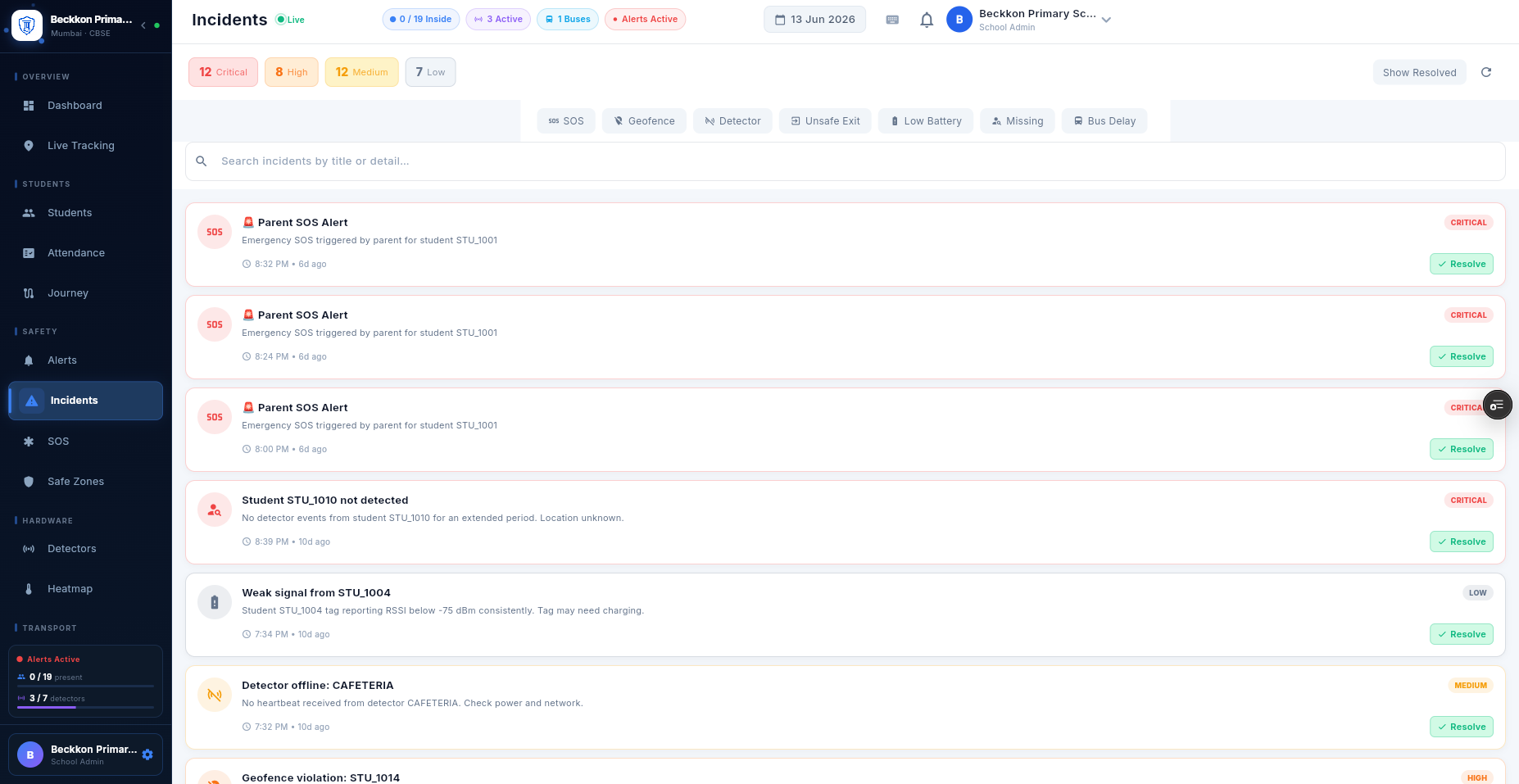Open the Geofence violation: STU_1014 incident
This screenshot has width=1519, height=784.
pos(846,772)
